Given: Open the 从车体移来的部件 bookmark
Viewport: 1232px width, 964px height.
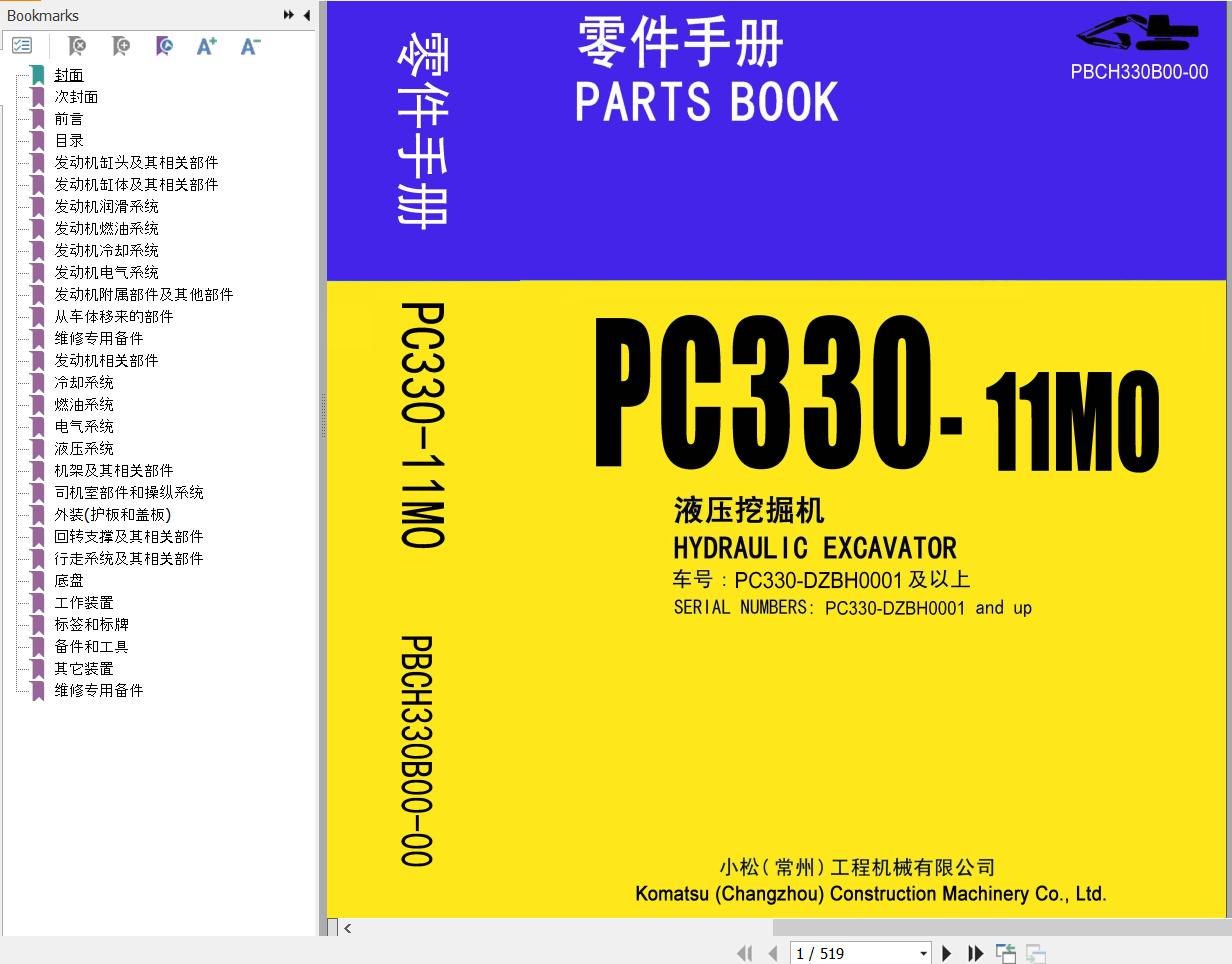Looking at the screenshot, I should click(114, 317).
